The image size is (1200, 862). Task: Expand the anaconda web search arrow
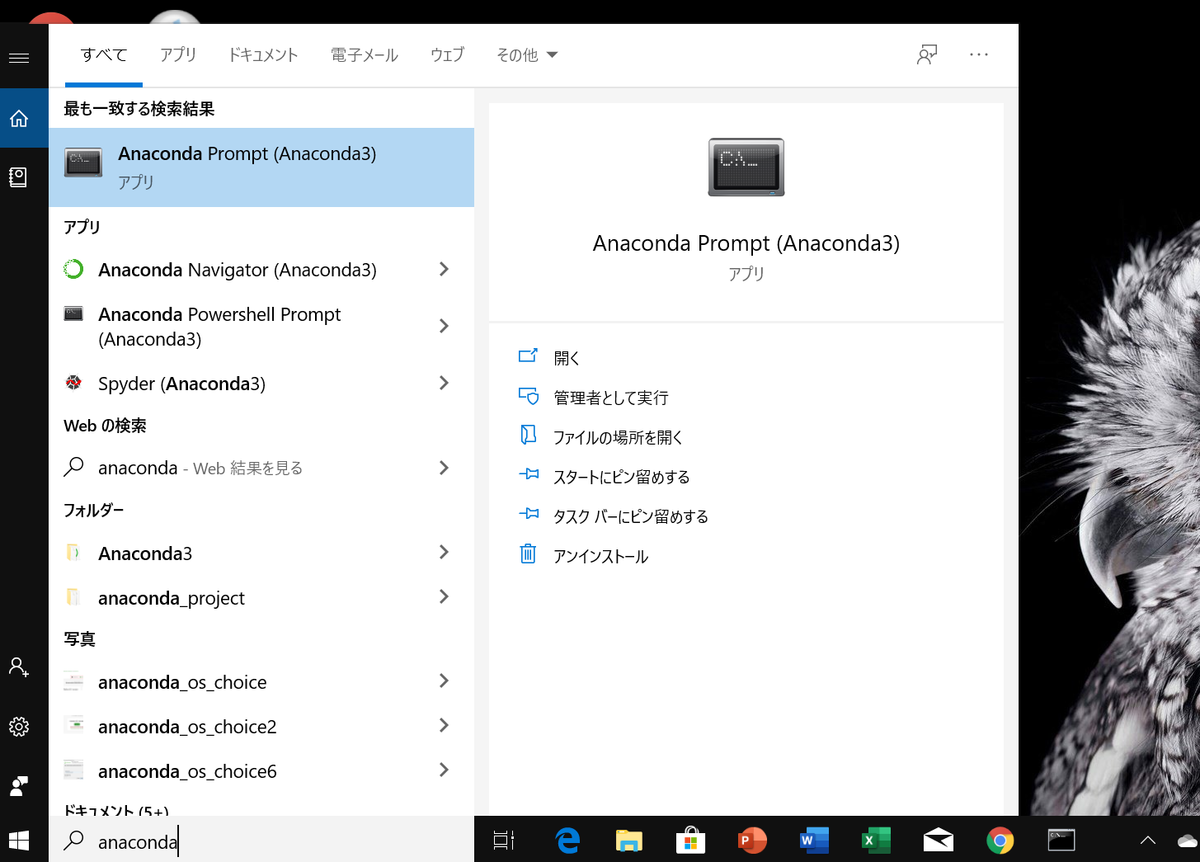click(x=444, y=467)
